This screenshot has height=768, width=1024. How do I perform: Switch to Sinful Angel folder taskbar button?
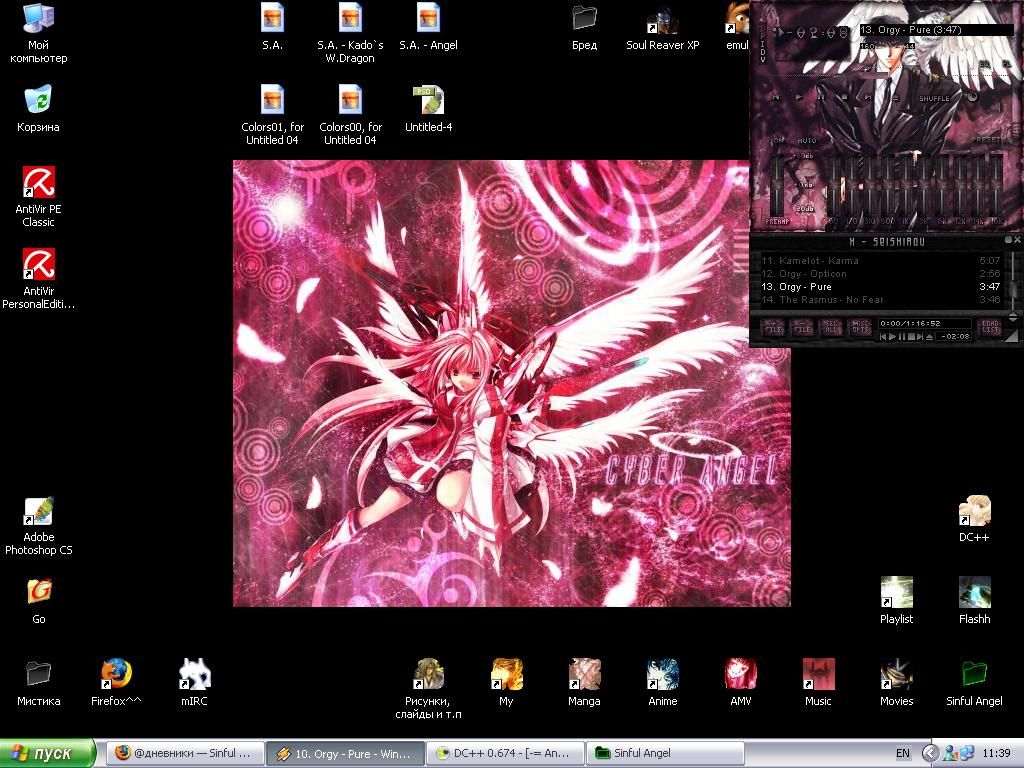(665, 753)
